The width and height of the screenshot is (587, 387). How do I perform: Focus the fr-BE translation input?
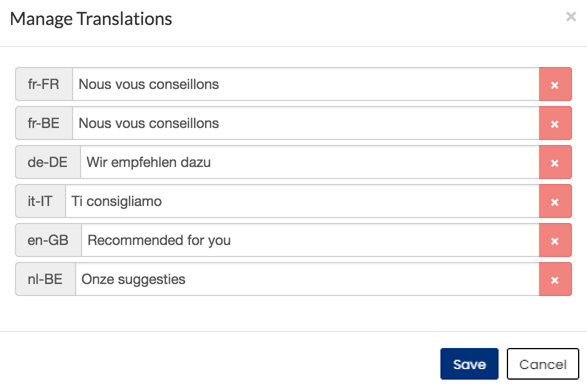[306, 123]
